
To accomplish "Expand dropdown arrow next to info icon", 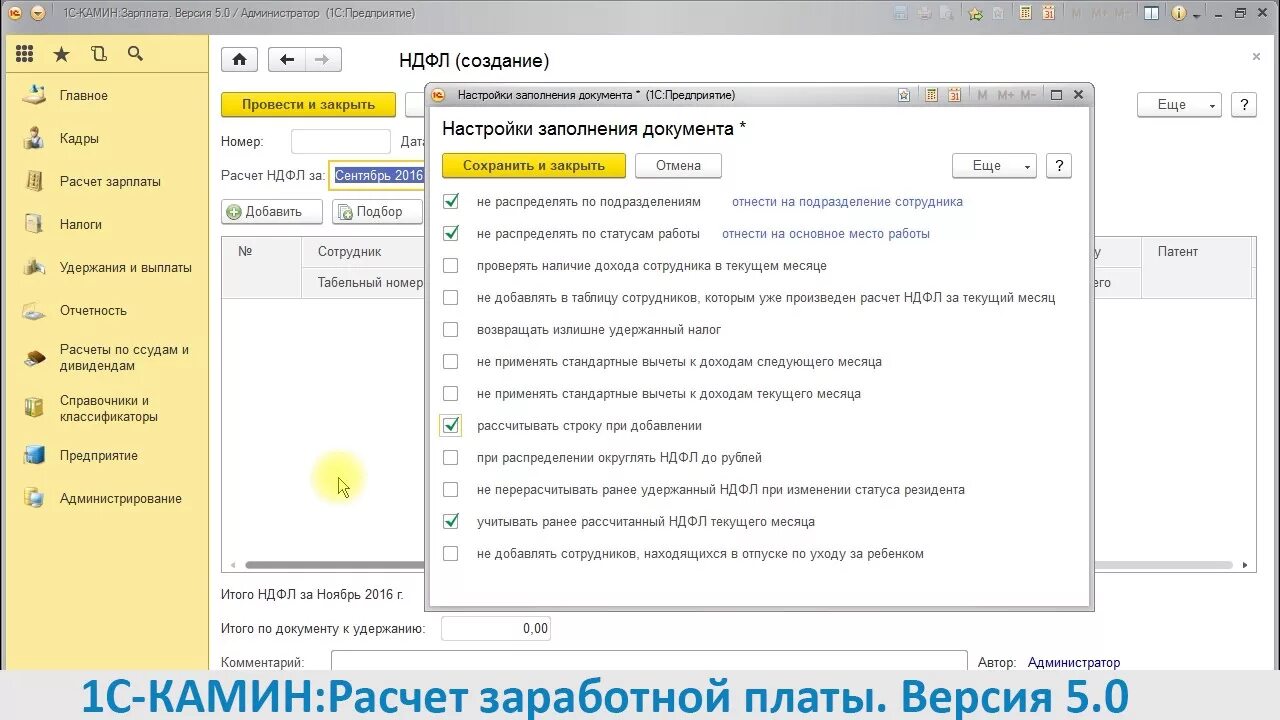I will click(x=1197, y=15).
